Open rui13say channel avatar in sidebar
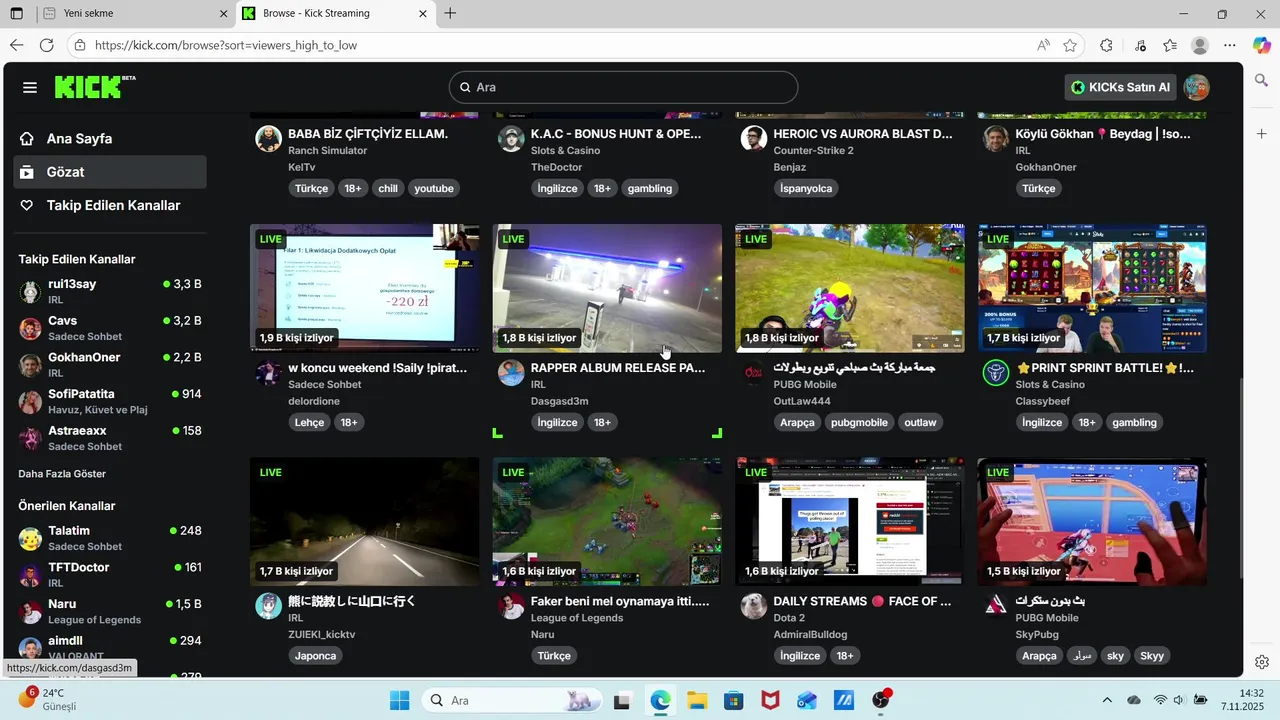 point(30,291)
